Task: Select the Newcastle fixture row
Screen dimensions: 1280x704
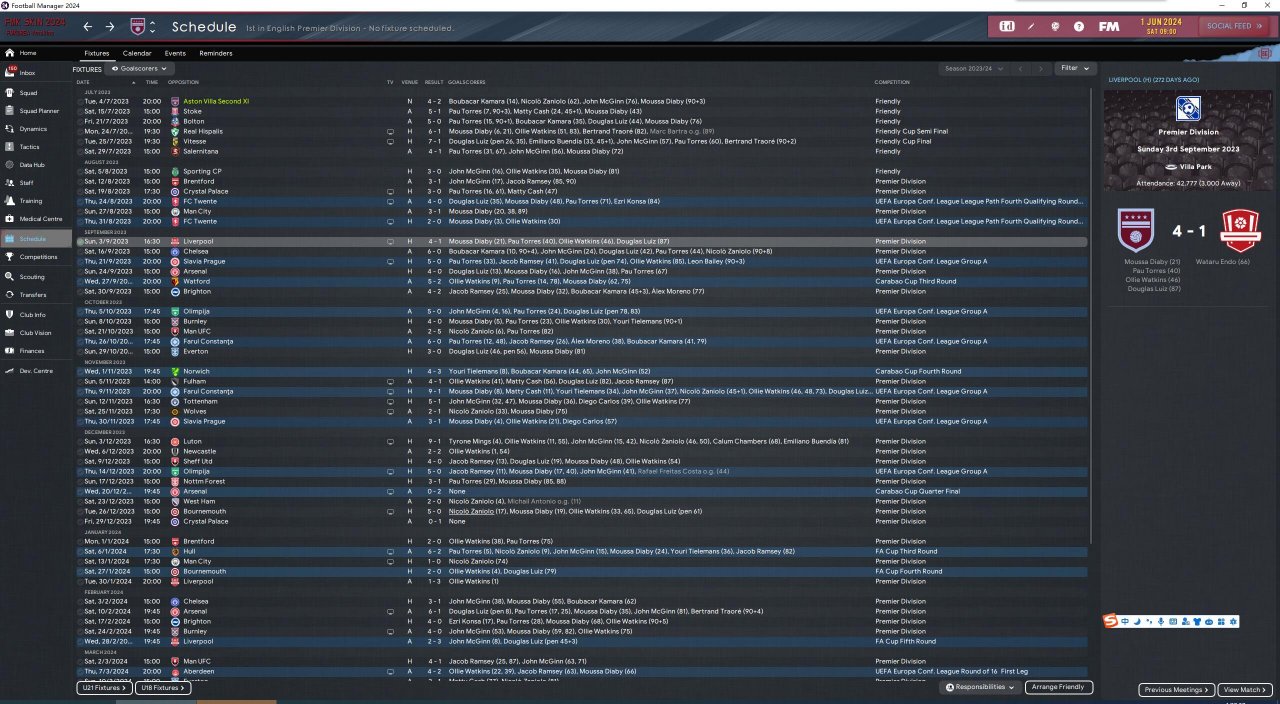Action: [x=582, y=451]
